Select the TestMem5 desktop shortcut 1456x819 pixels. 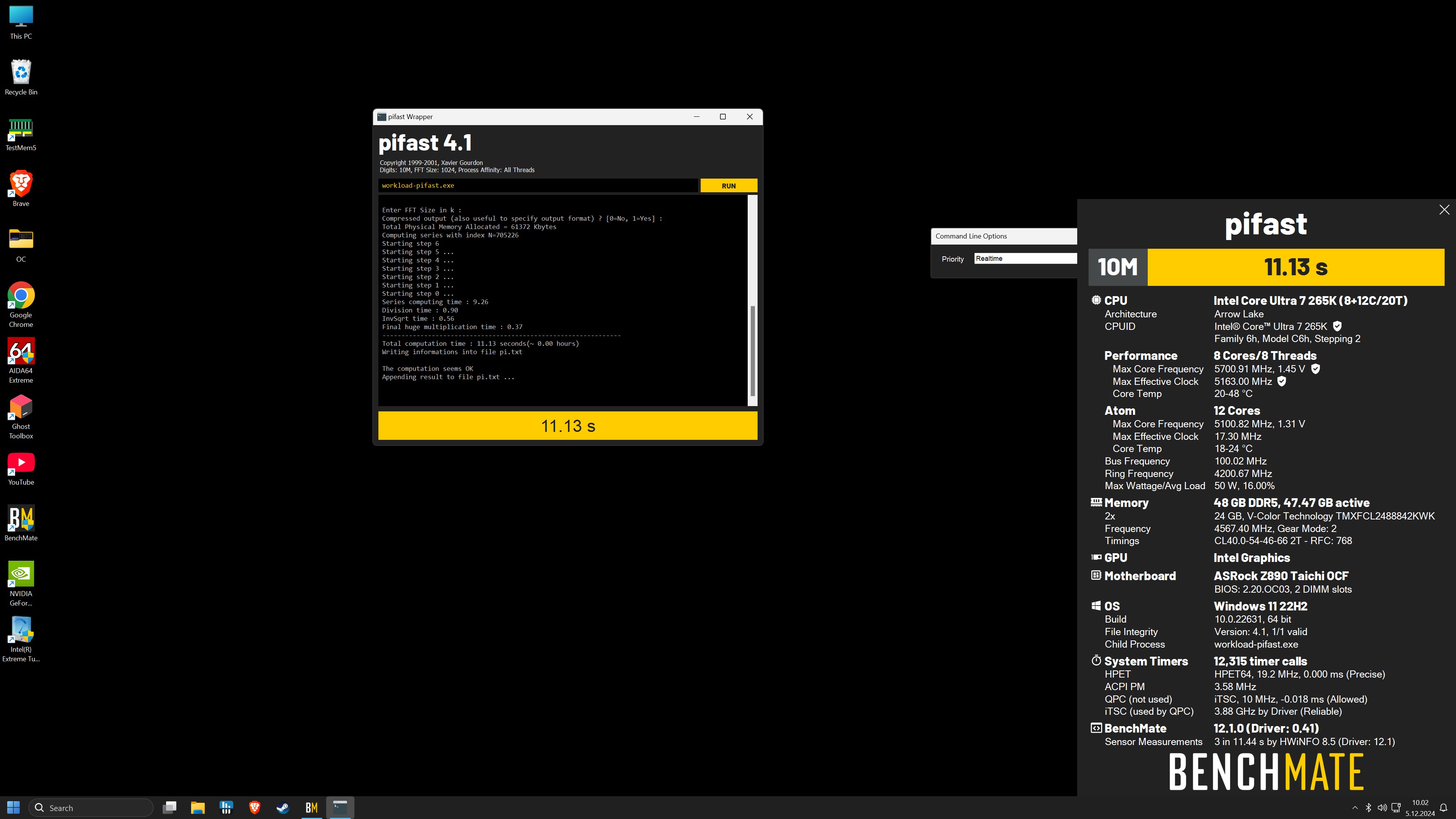click(x=21, y=135)
